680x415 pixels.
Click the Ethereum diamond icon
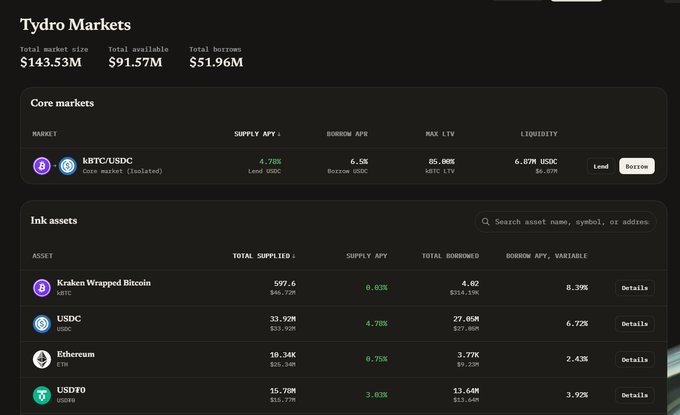click(42, 359)
